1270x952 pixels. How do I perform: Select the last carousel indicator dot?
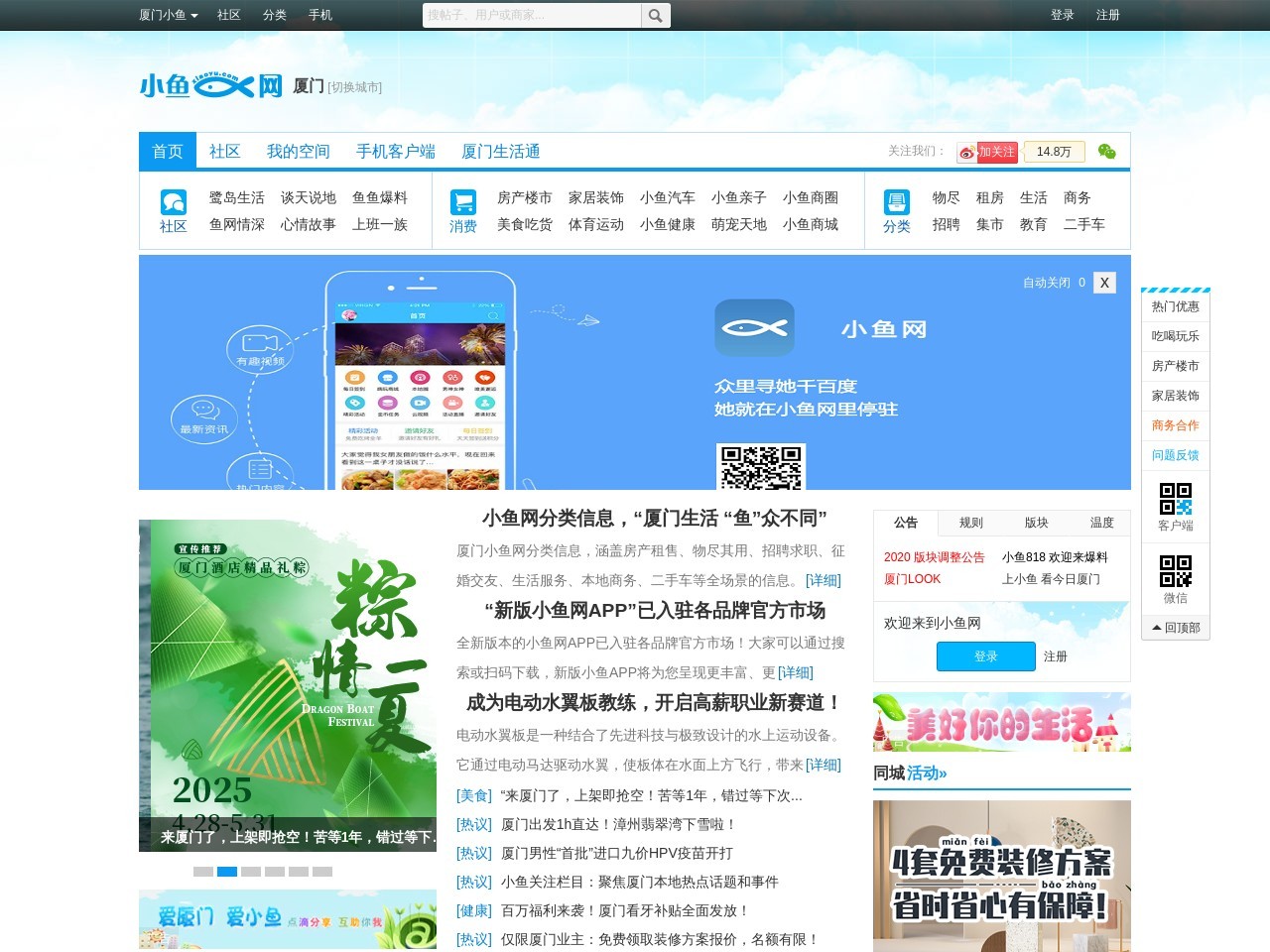click(x=322, y=872)
